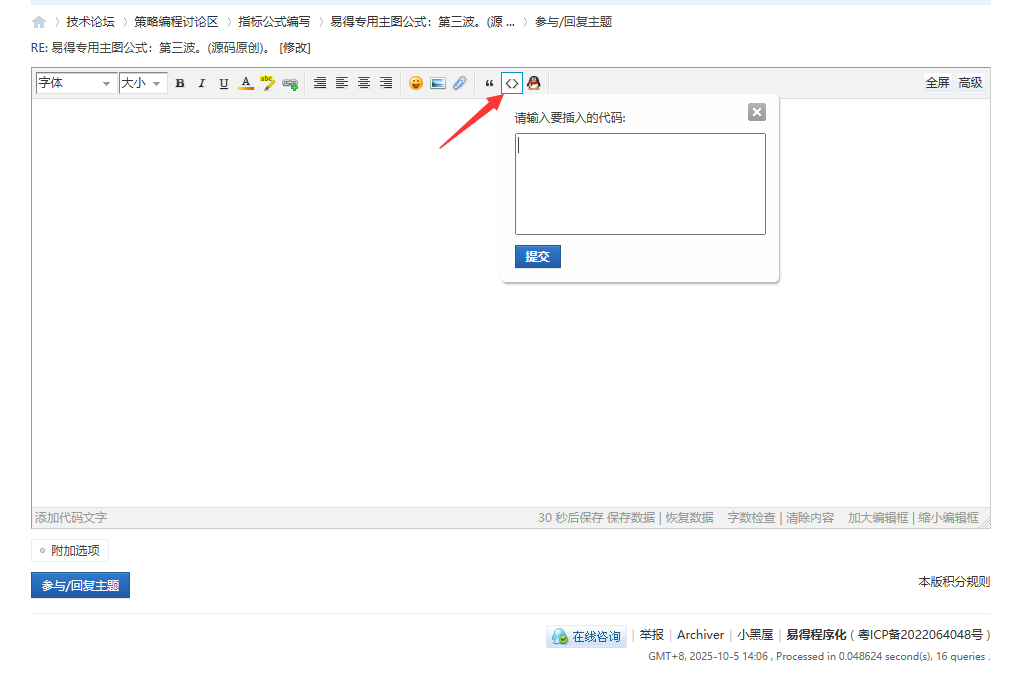Toggle italic formatting

[201, 83]
